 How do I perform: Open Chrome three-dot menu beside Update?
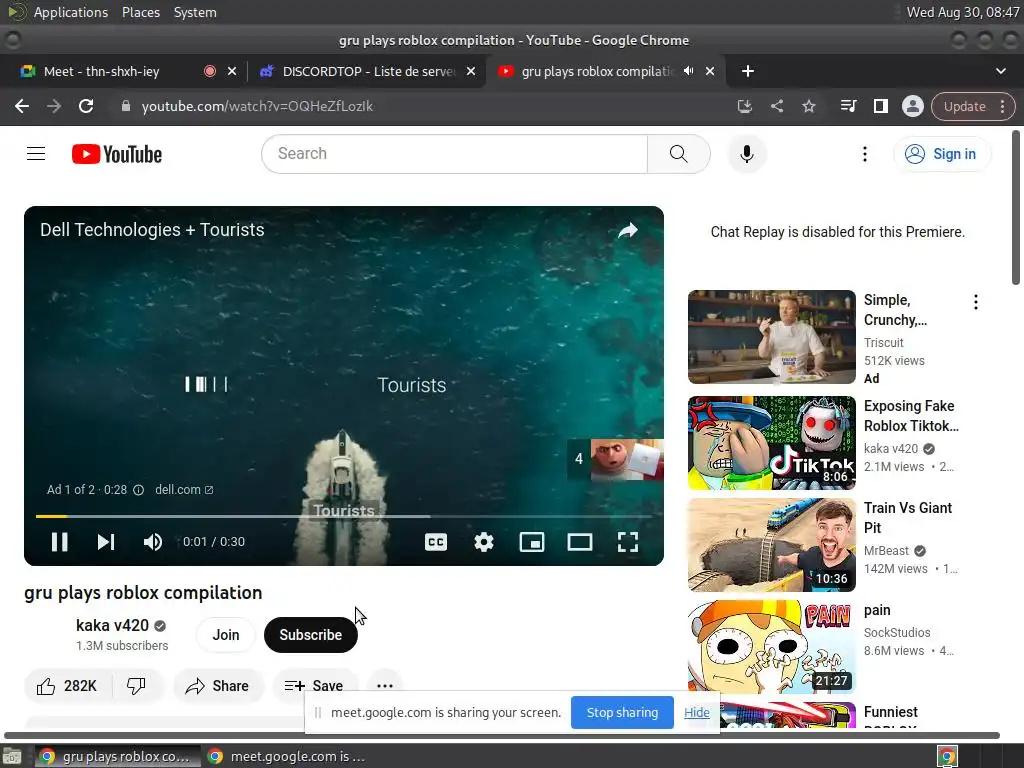[x=1002, y=106]
